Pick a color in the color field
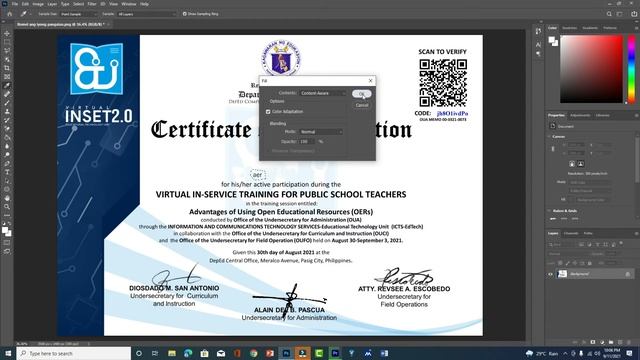The image size is (640, 360). (x=591, y=69)
